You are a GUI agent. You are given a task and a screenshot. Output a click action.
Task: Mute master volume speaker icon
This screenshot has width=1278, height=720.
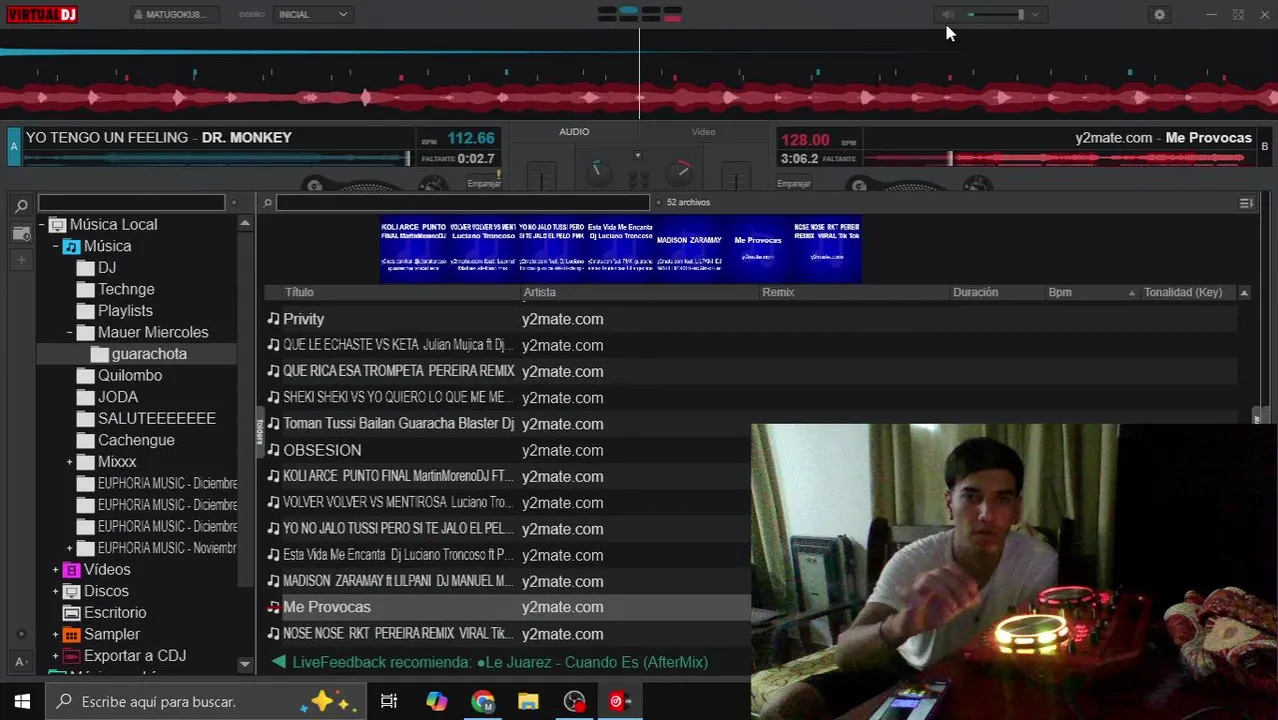947,14
